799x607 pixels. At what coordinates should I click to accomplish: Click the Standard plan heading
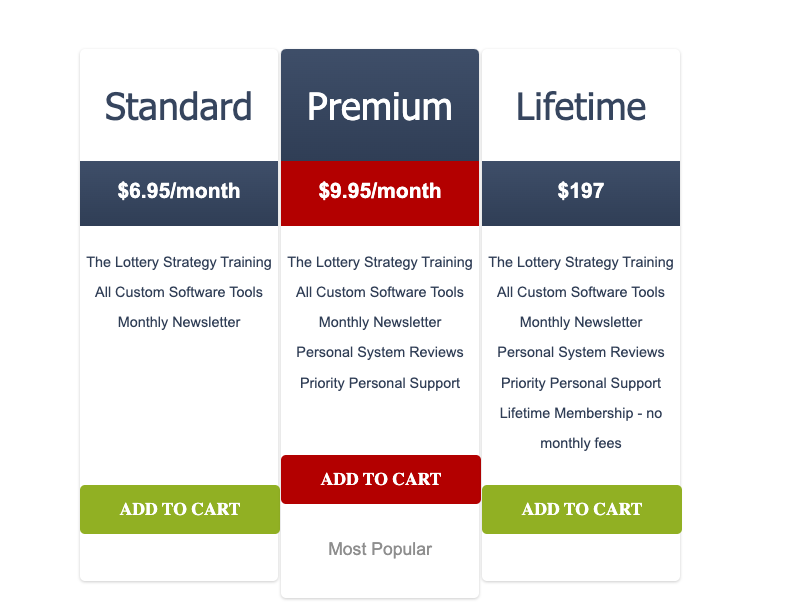tap(179, 106)
